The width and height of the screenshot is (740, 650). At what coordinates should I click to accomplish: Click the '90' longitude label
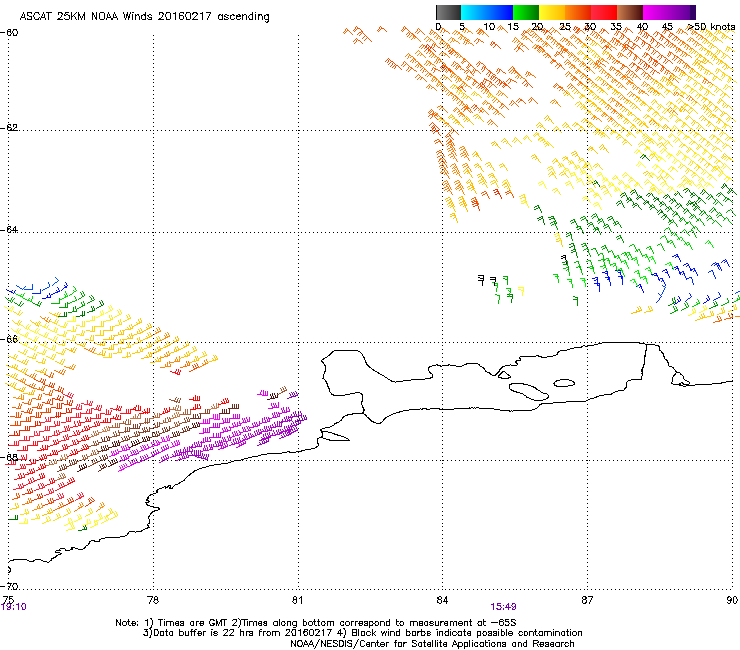coord(732,600)
